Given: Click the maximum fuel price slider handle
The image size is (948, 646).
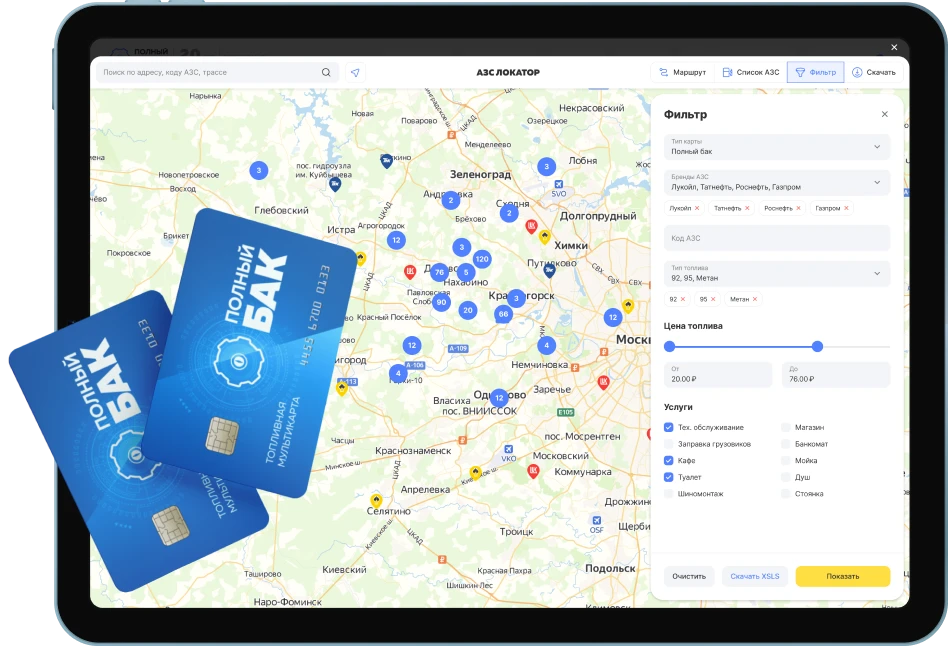Looking at the screenshot, I should coord(817,347).
